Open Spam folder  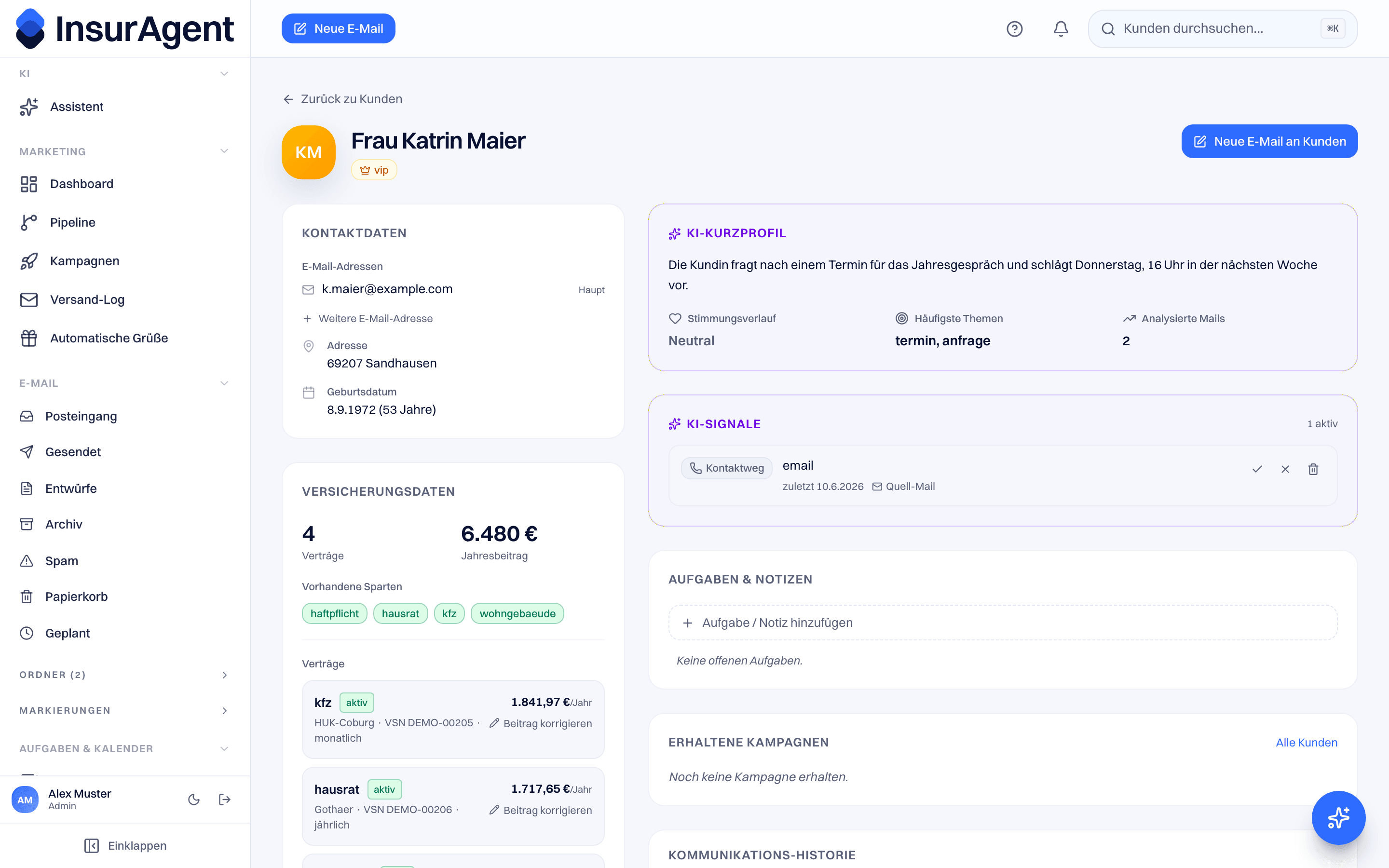point(124,561)
